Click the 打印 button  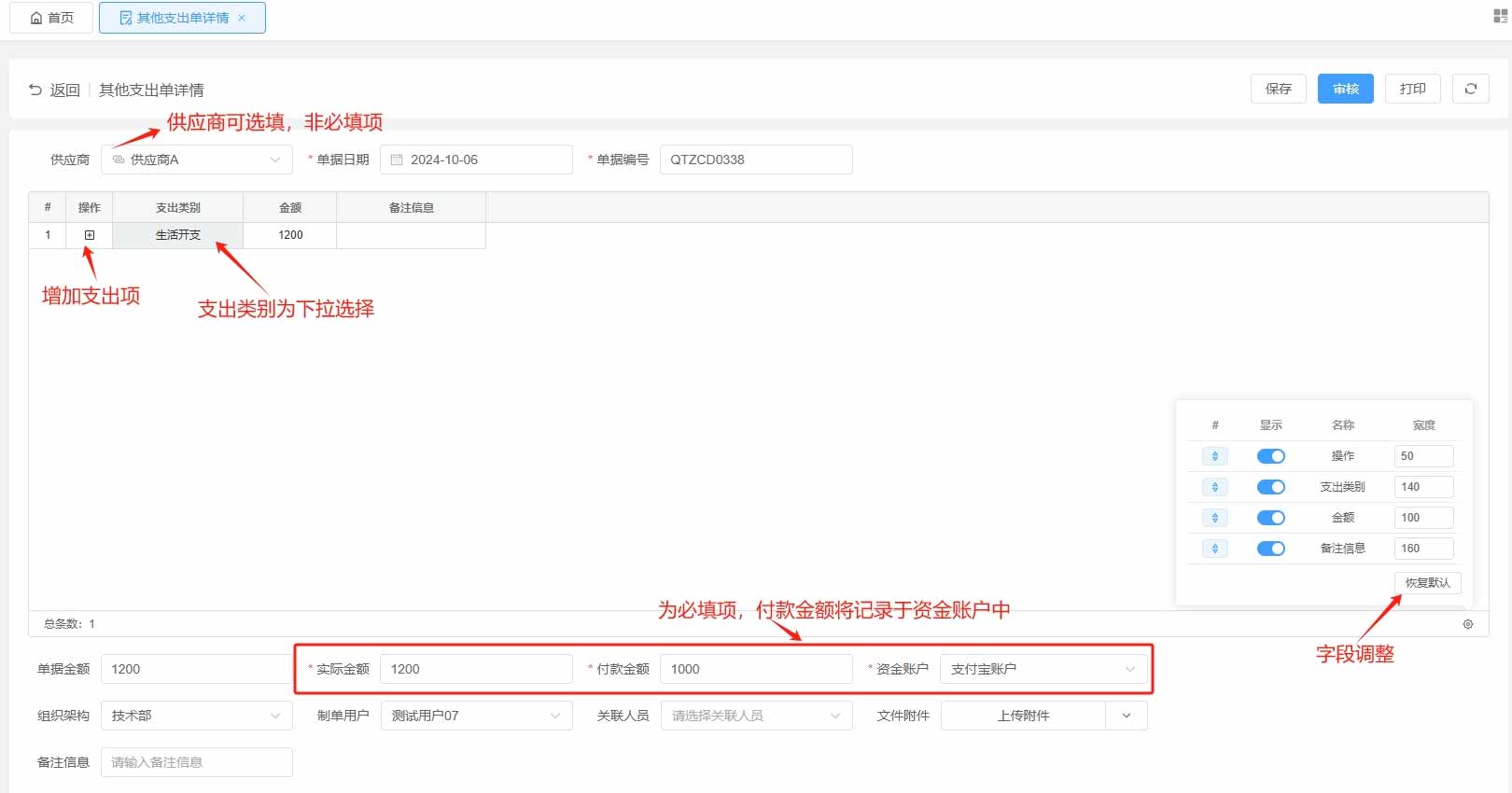tap(1413, 89)
